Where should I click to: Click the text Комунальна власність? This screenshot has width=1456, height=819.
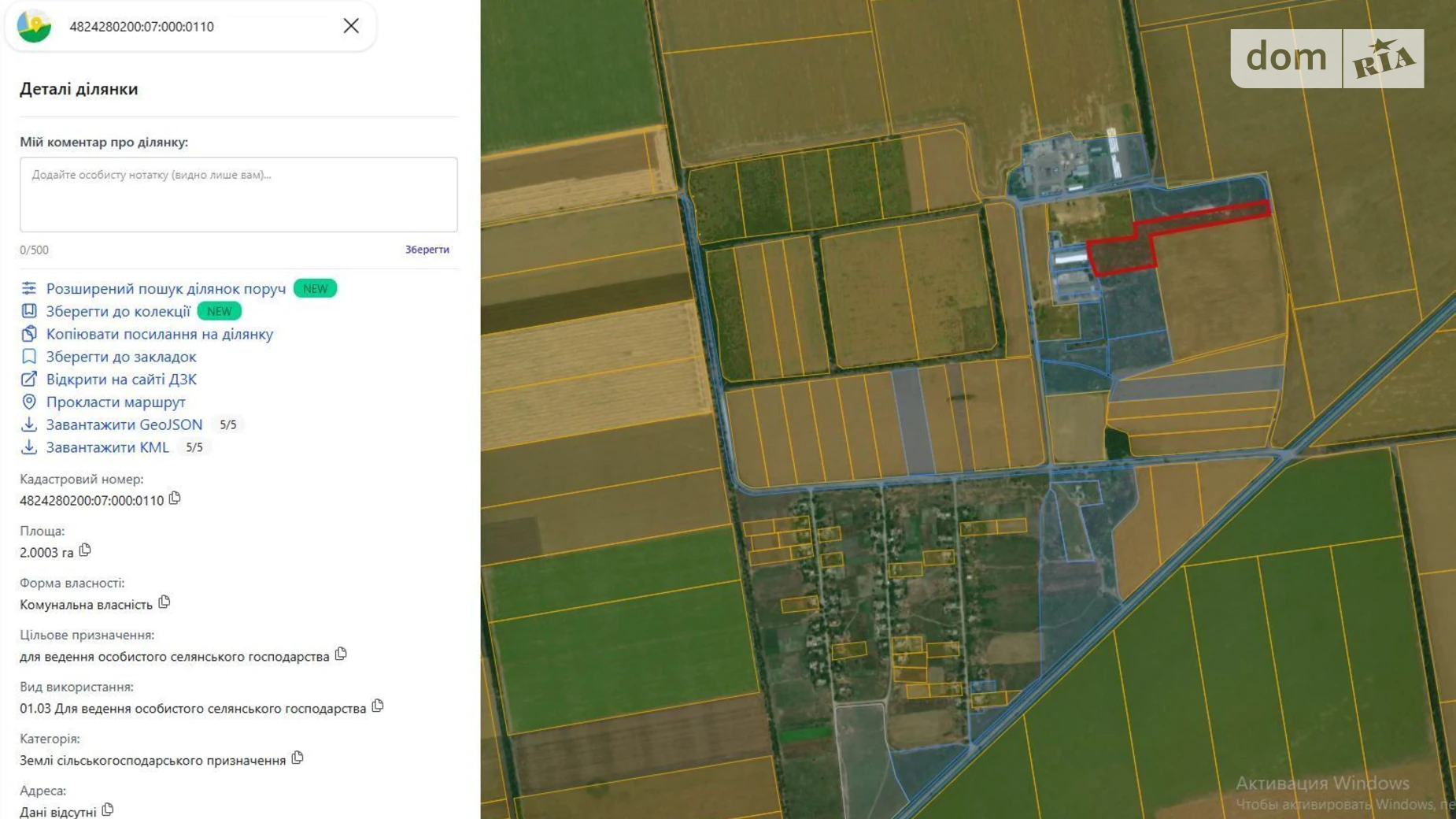point(87,605)
